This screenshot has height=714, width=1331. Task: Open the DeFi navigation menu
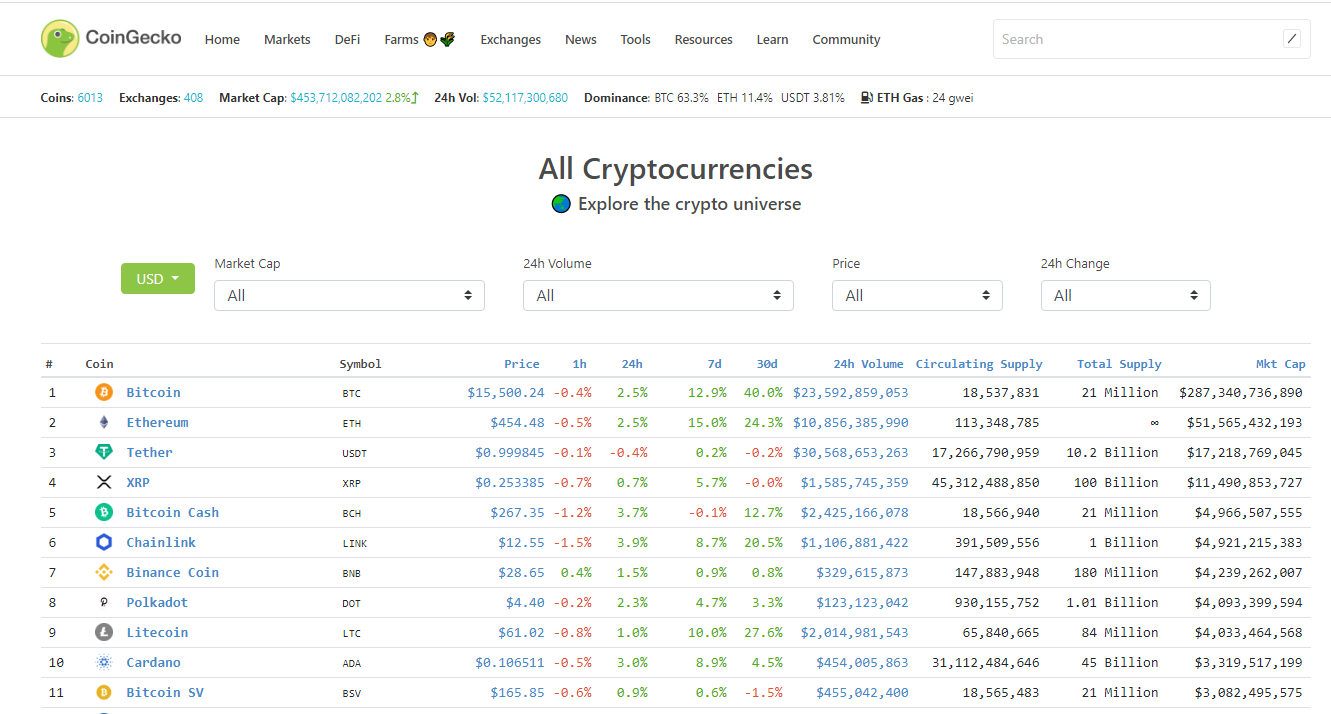pos(347,40)
